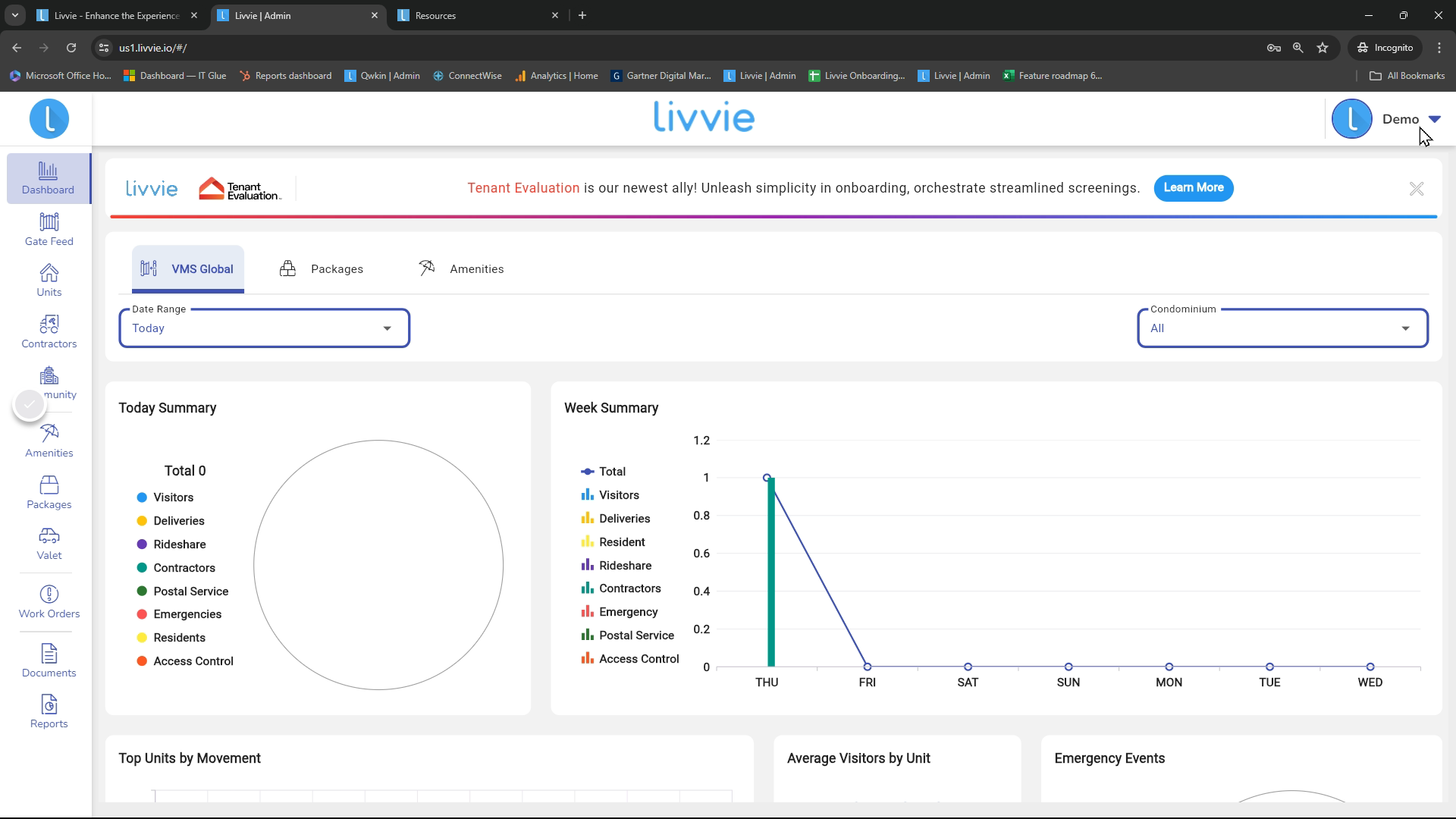Open the Chrome three-dot menu

tap(1439, 48)
